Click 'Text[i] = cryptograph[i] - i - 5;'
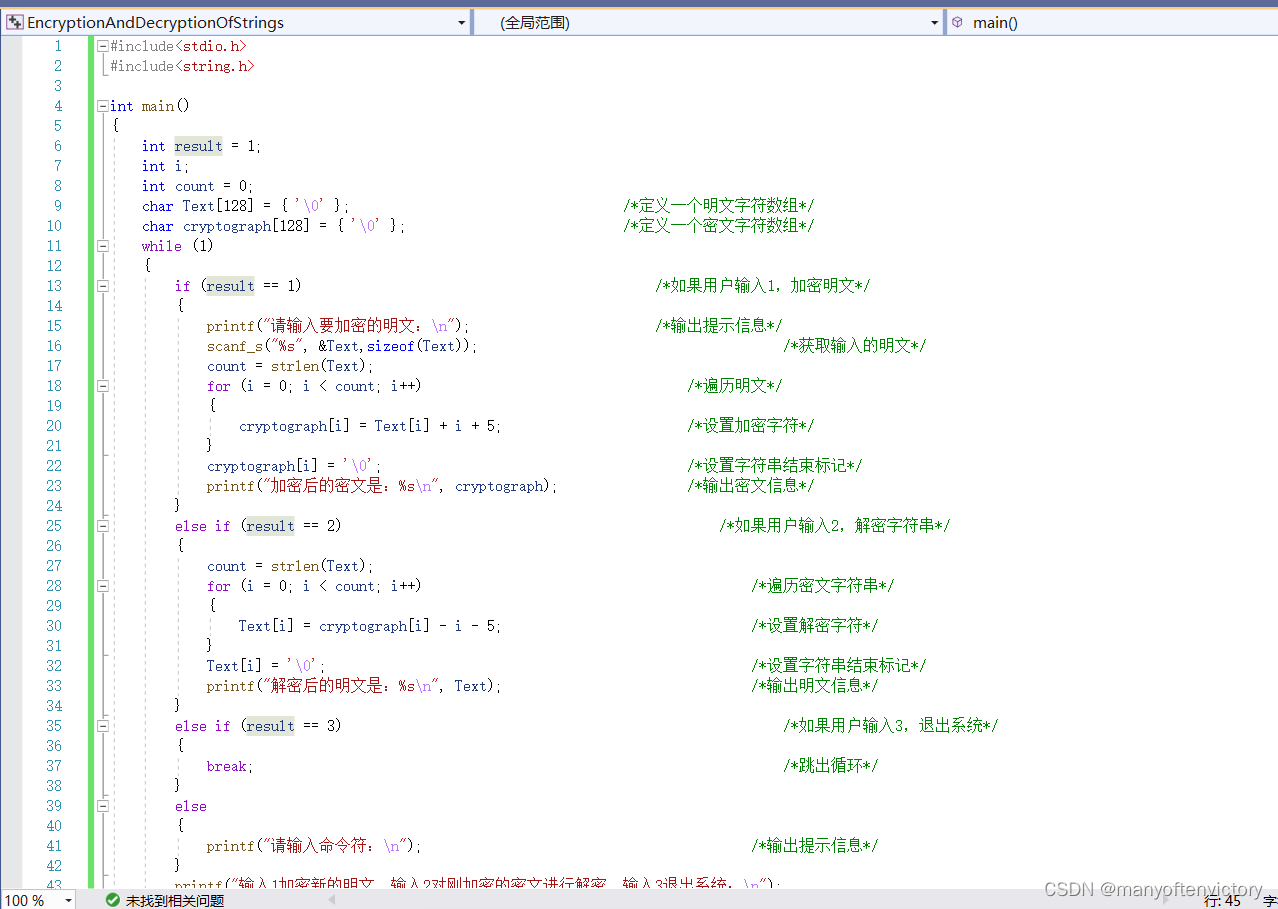The width and height of the screenshot is (1278, 909). (x=370, y=626)
